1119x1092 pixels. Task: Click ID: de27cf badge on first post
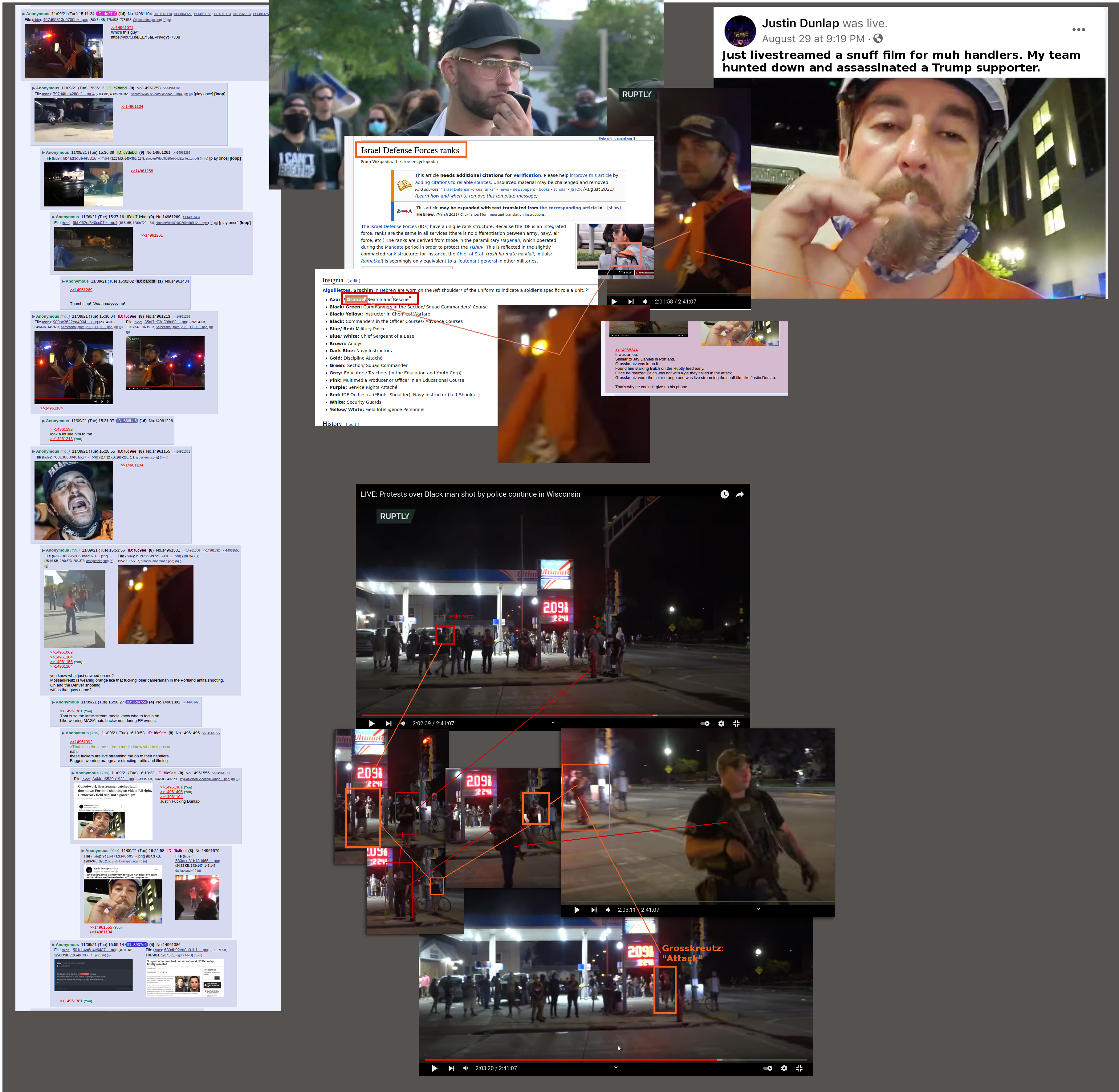click(x=107, y=14)
